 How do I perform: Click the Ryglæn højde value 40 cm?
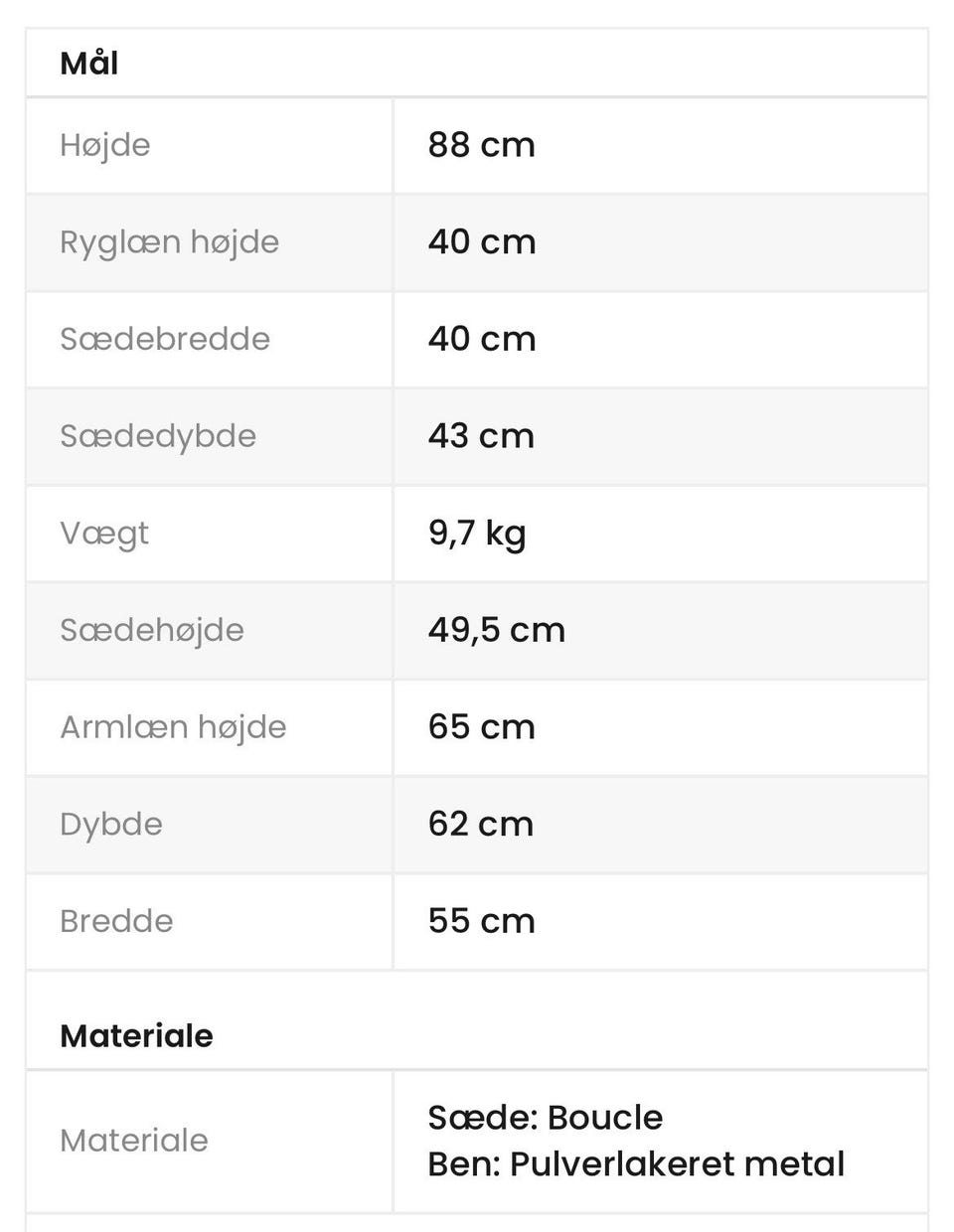pos(482,242)
